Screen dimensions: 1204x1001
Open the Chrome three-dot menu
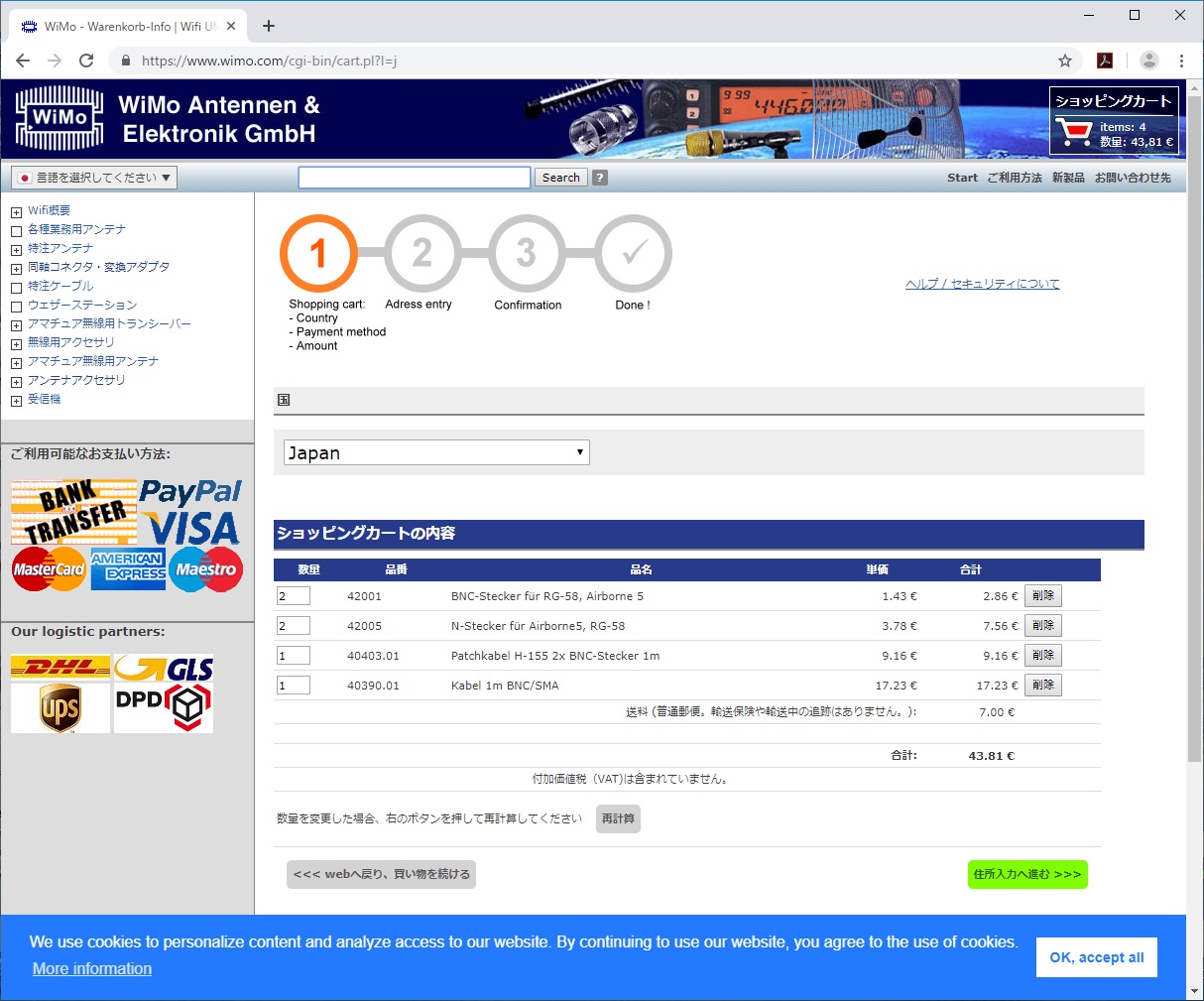pyautogui.click(x=1181, y=61)
